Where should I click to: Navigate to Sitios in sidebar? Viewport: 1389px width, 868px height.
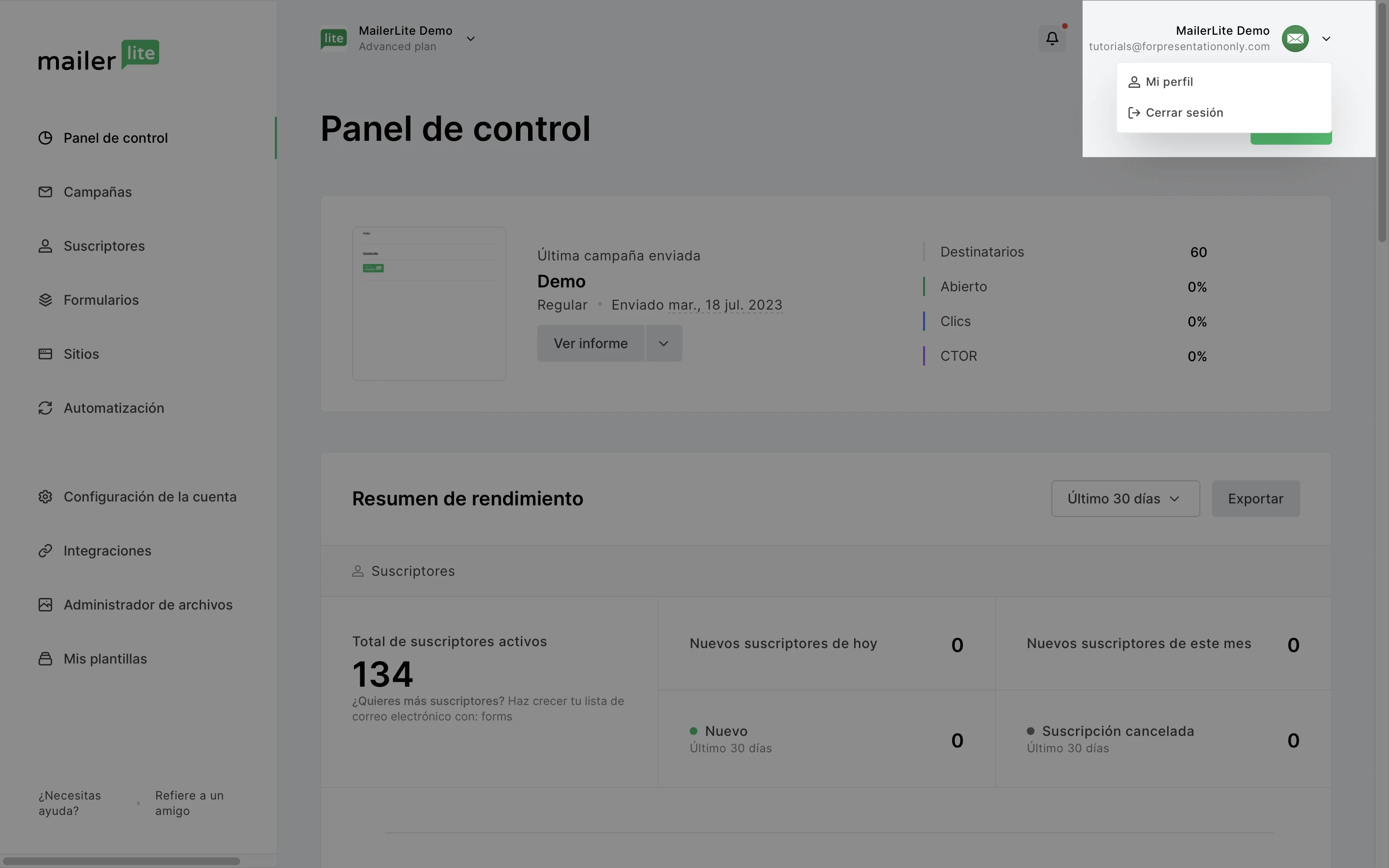pos(81,353)
